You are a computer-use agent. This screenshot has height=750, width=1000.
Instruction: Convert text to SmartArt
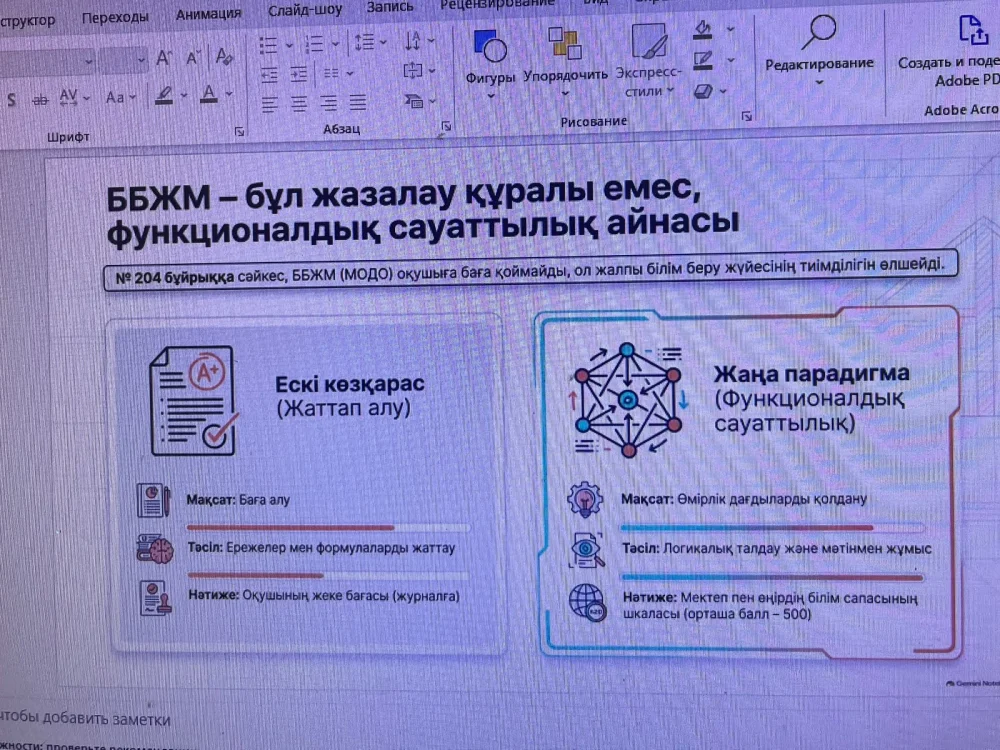click(420, 100)
